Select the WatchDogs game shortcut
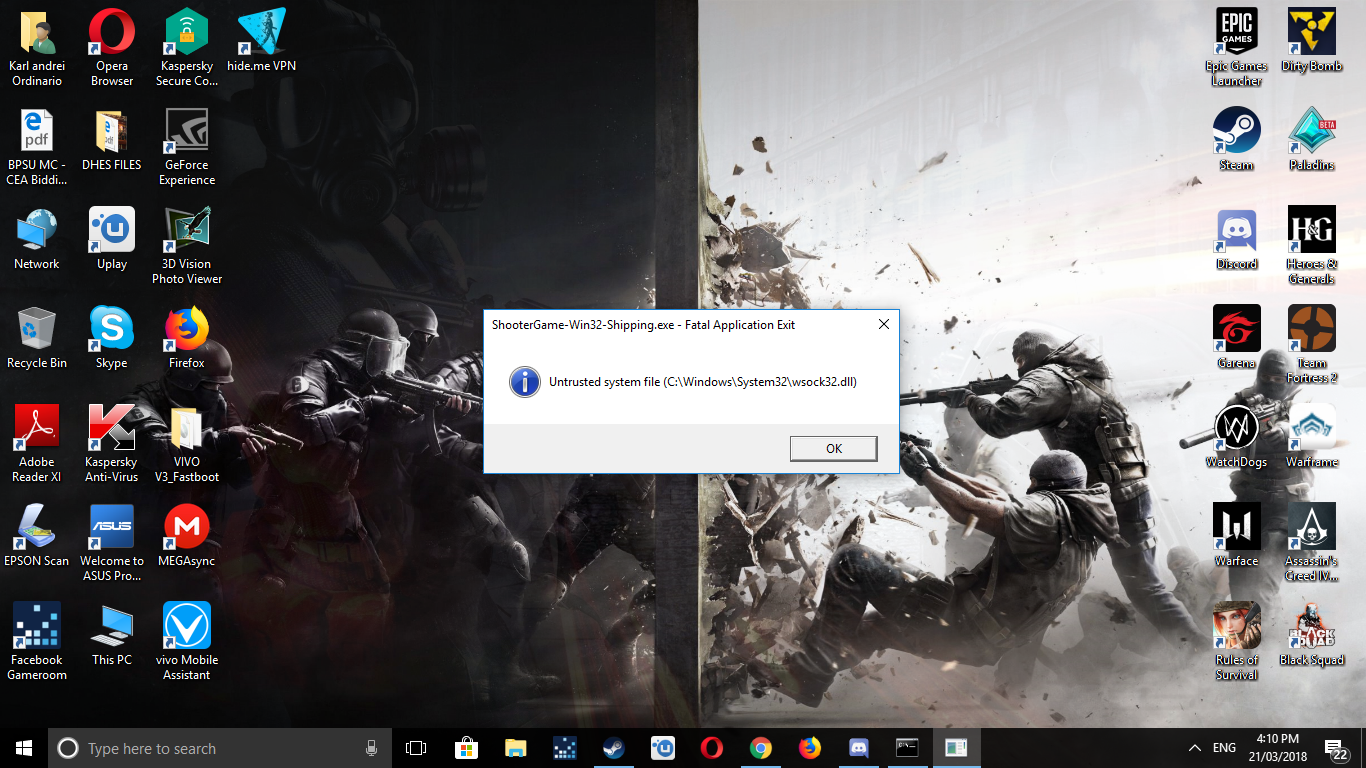This screenshot has width=1366, height=768. click(1237, 437)
